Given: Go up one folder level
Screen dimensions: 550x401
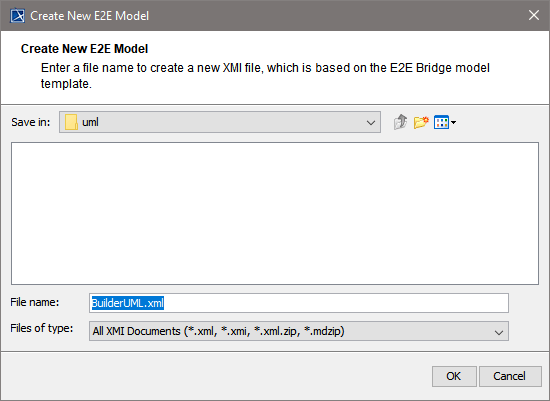Looking at the screenshot, I should point(400,122).
